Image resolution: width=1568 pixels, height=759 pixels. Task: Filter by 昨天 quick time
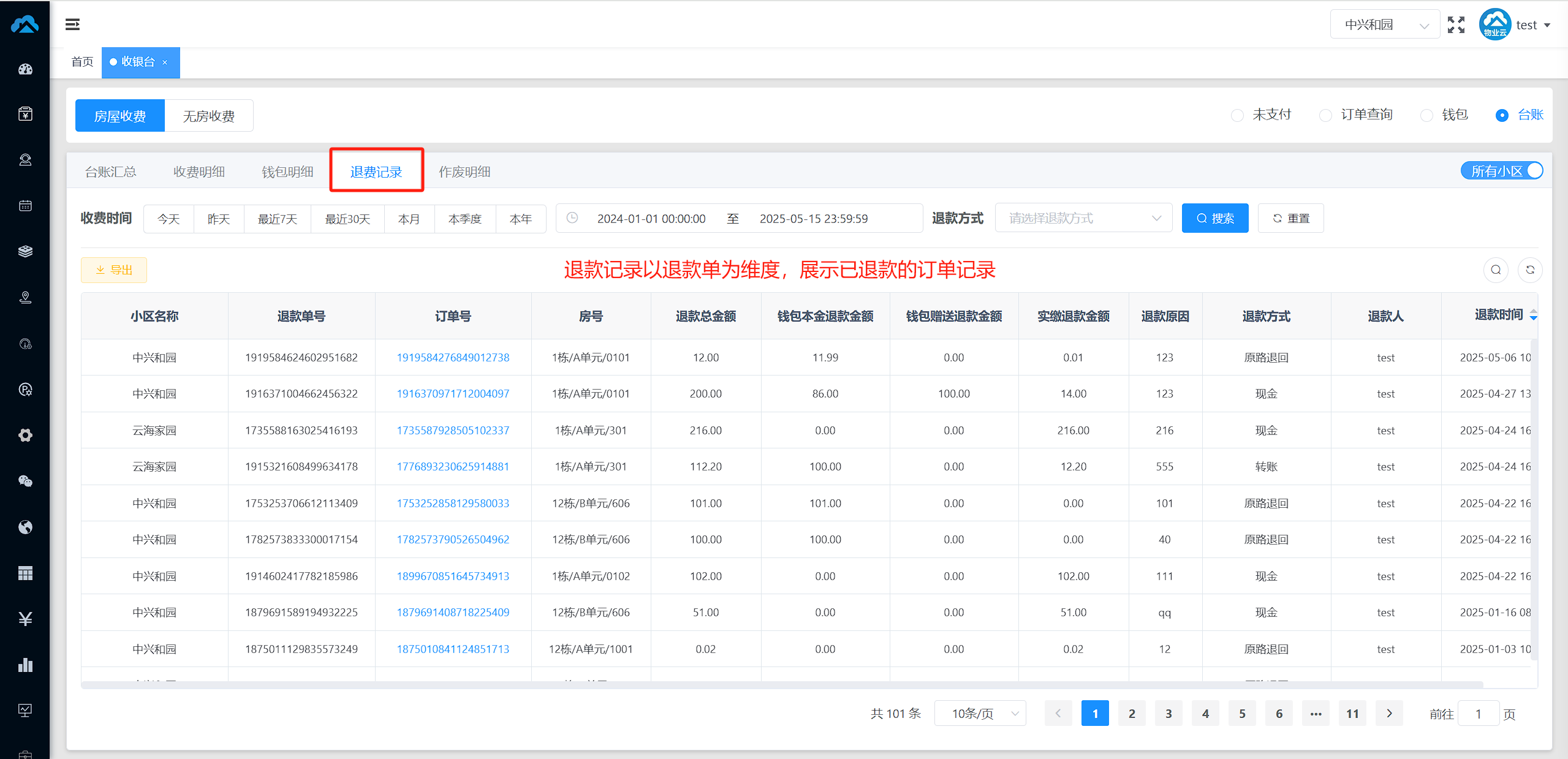(x=219, y=219)
